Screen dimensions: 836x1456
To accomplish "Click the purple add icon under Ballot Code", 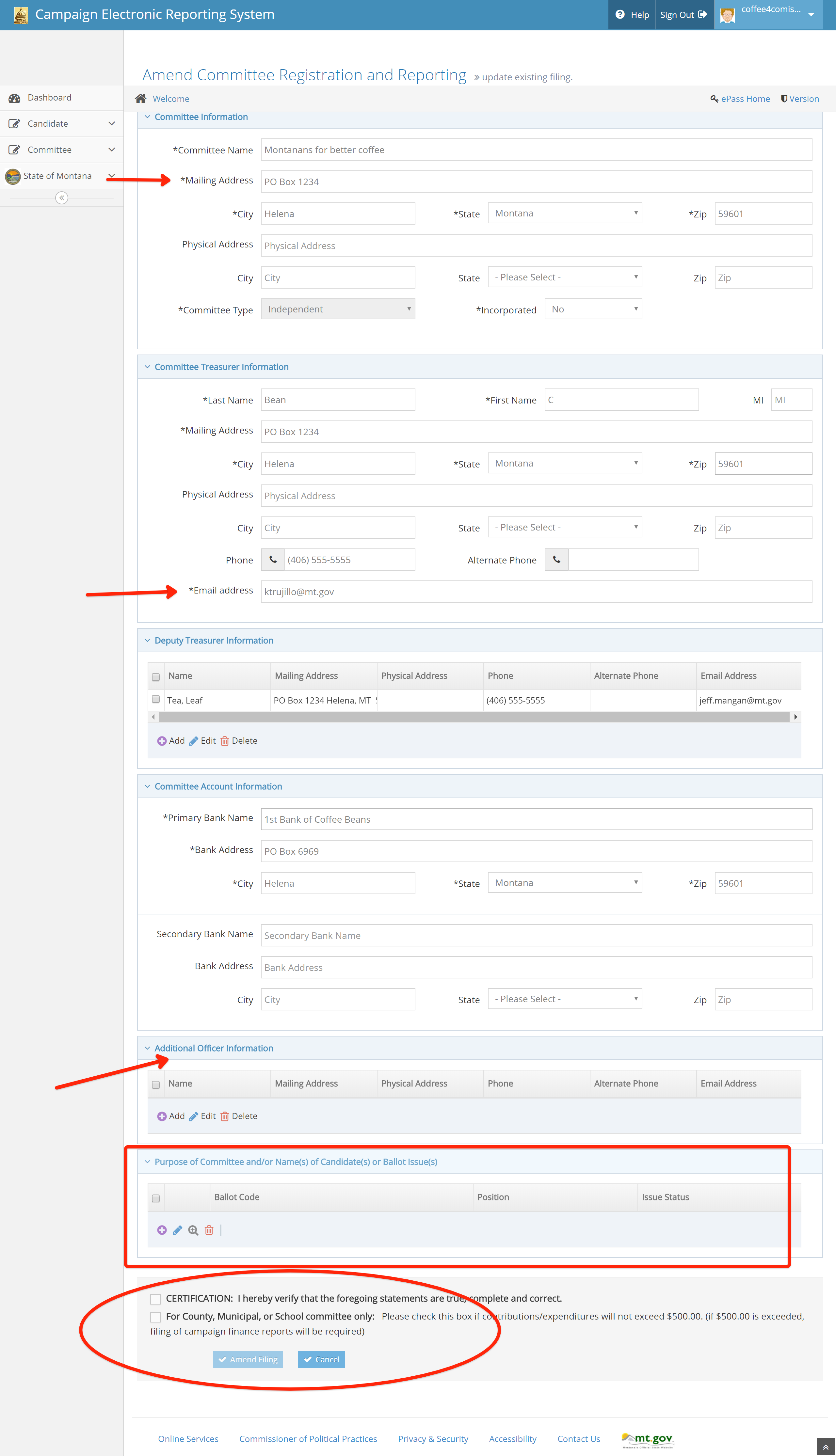I will coord(162,1230).
